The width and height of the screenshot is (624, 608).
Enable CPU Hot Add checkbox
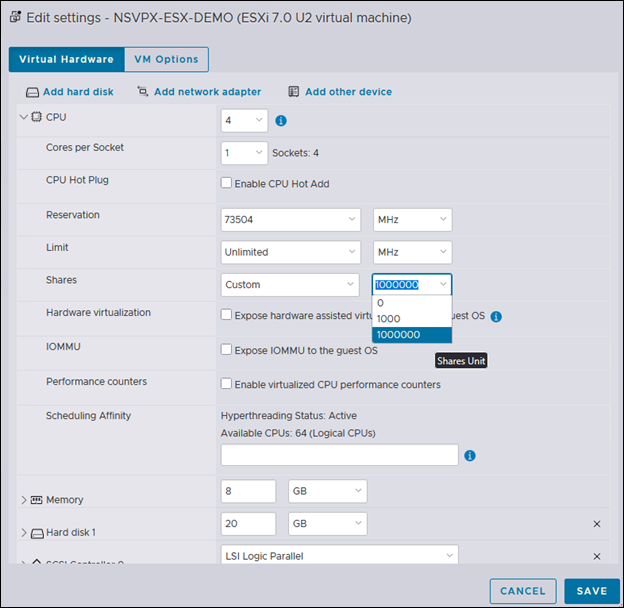pos(226,184)
